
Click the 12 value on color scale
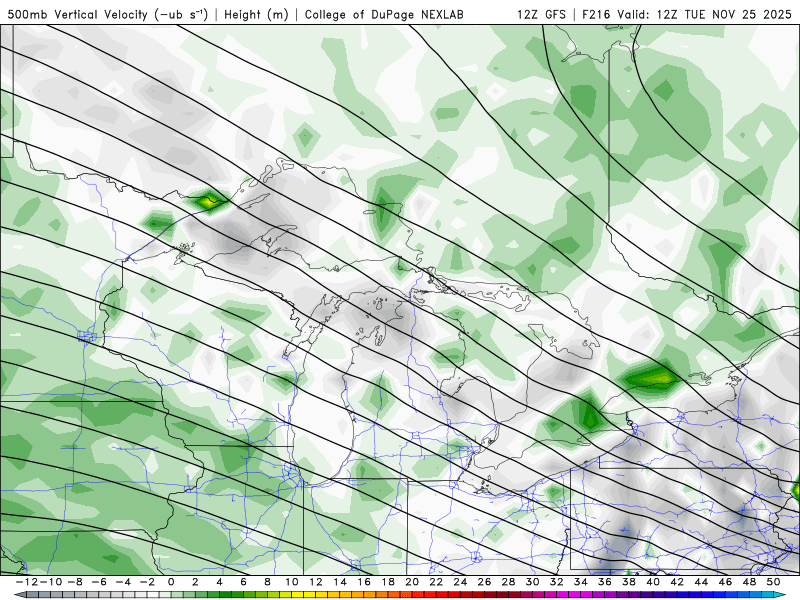(316, 582)
